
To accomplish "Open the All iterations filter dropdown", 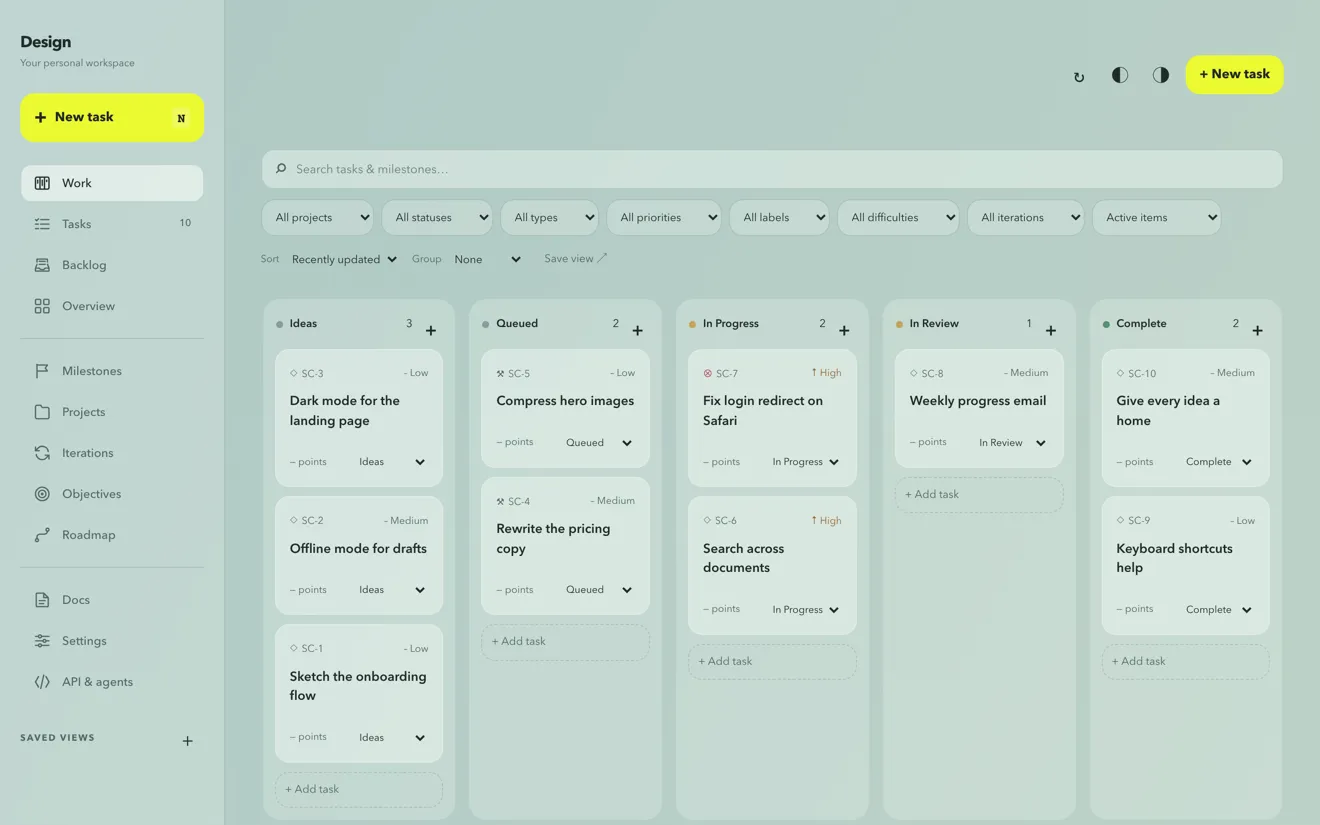I will click(x=1025, y=217).
